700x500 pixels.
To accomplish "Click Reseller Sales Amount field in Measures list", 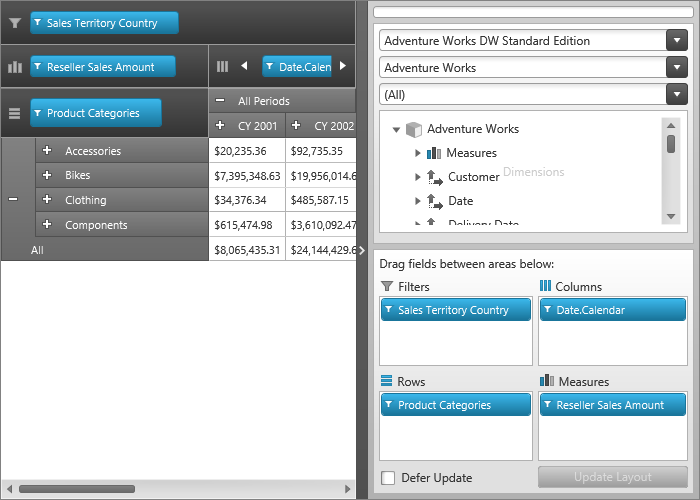I will tap(612, 404).
